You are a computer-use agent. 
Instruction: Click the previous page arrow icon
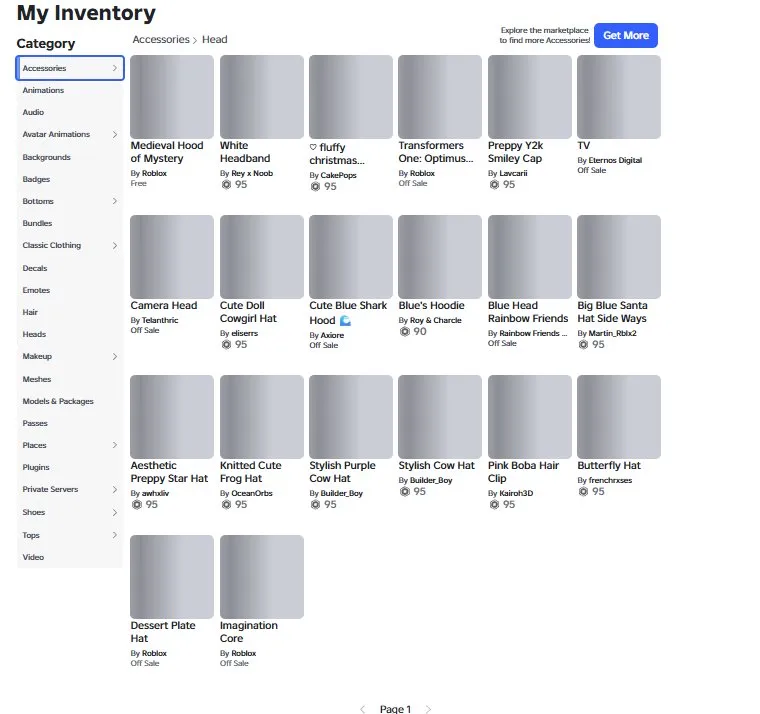click(363, 709)
